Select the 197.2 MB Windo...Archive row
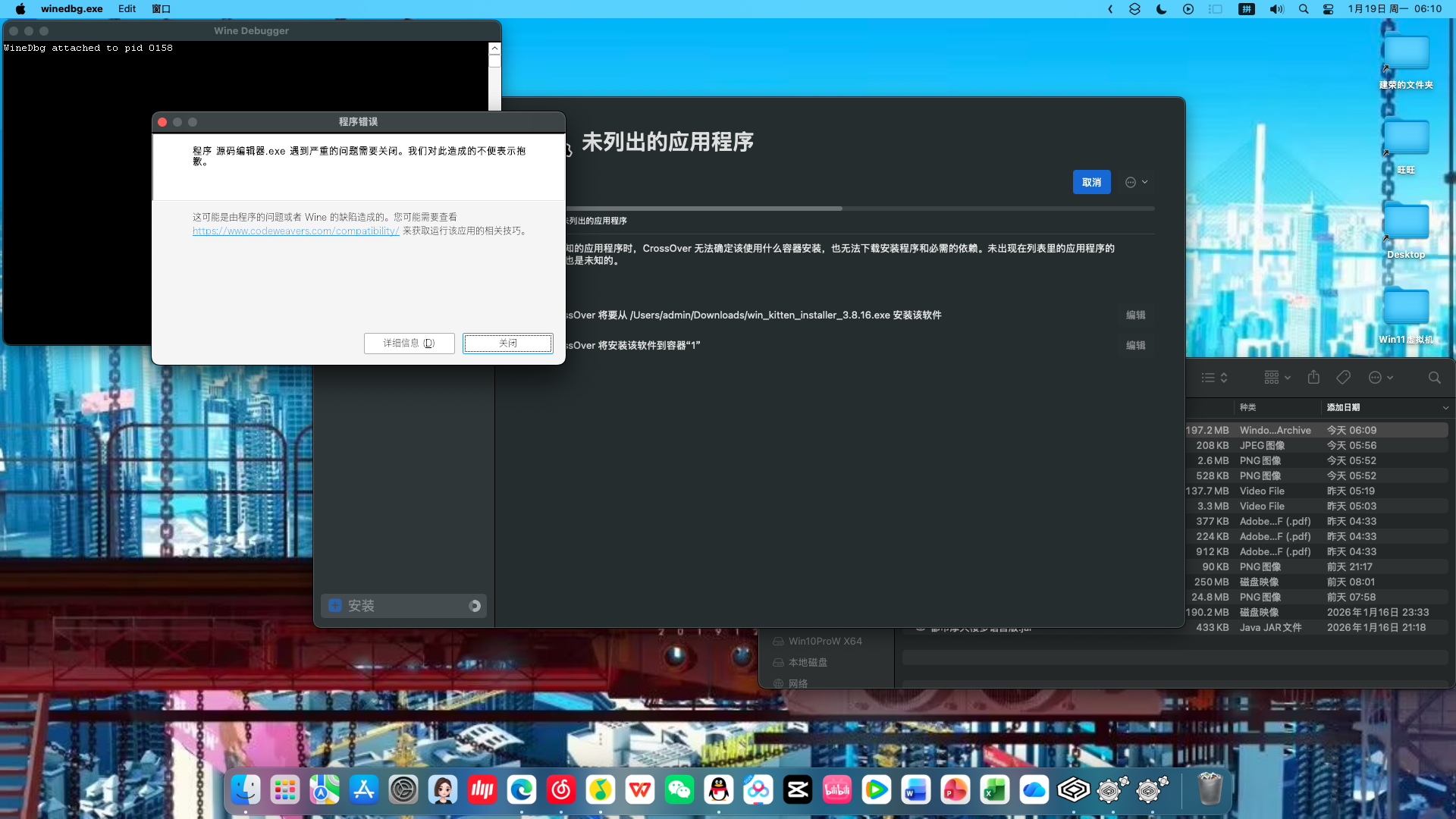The height and width of the screenshot is (819, 1456). (1317, 431)
